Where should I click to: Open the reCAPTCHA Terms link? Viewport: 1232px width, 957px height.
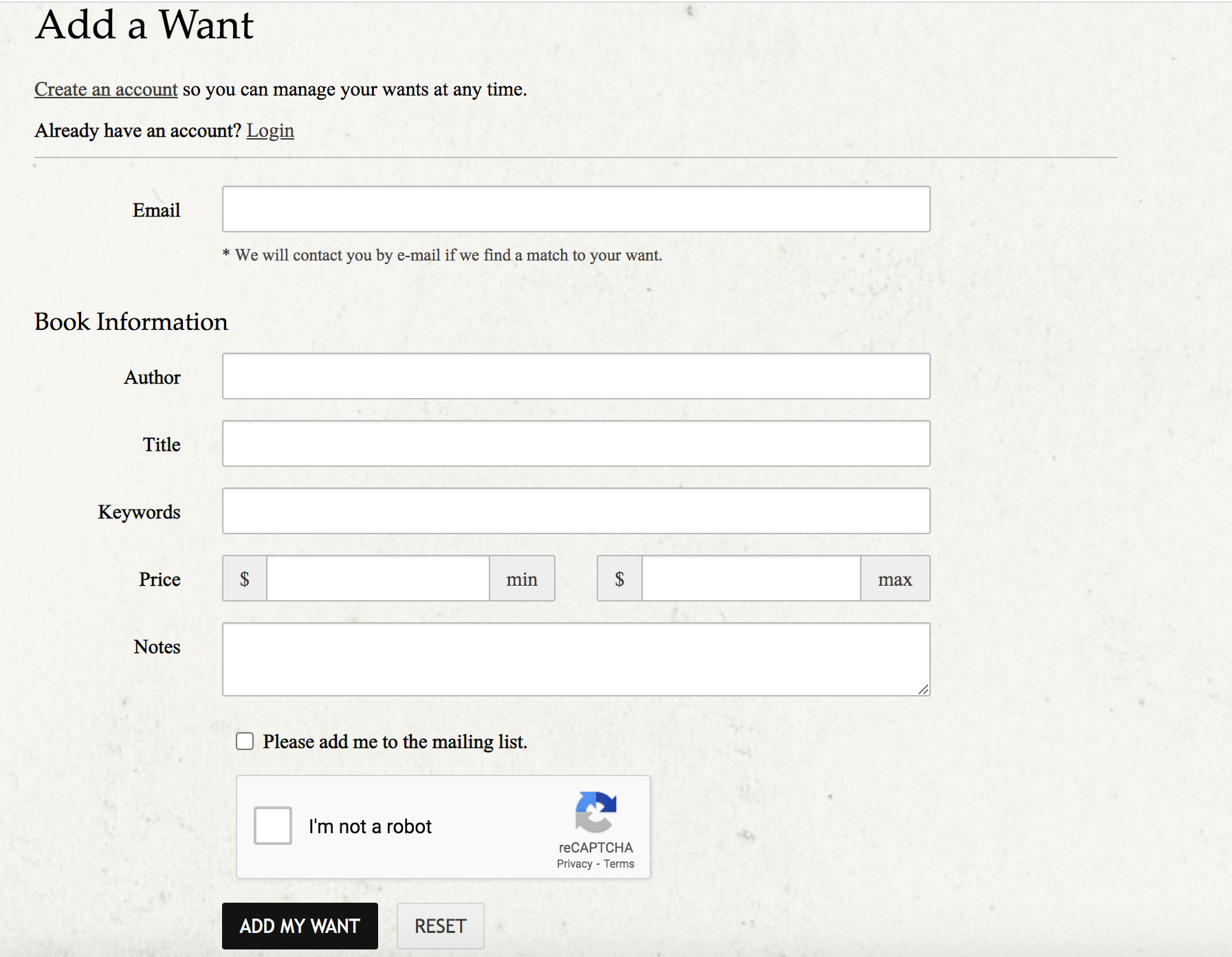coord(619,864)
